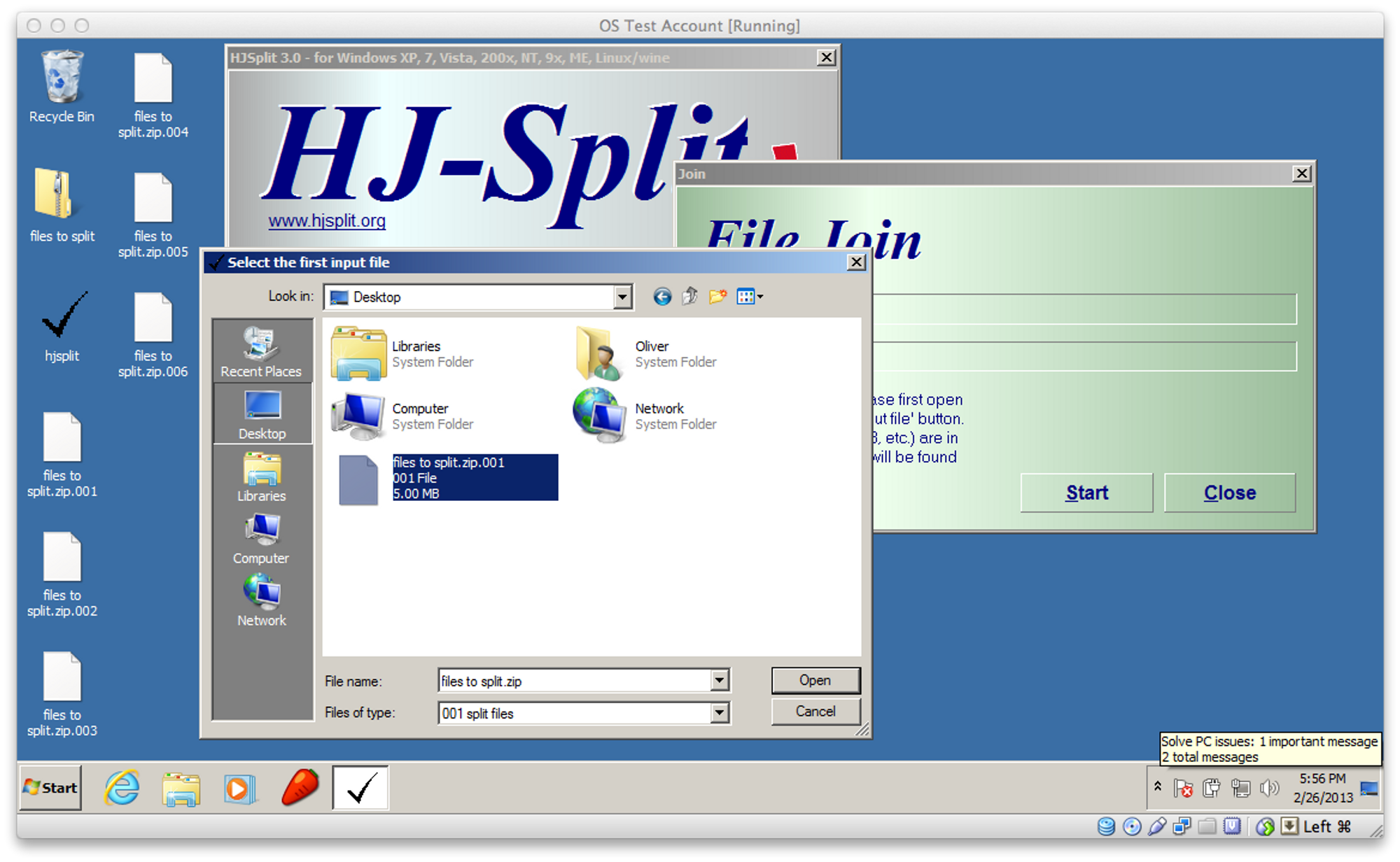
Task: Click the Cancel button in file dialog
Action: tap(815, 711)
